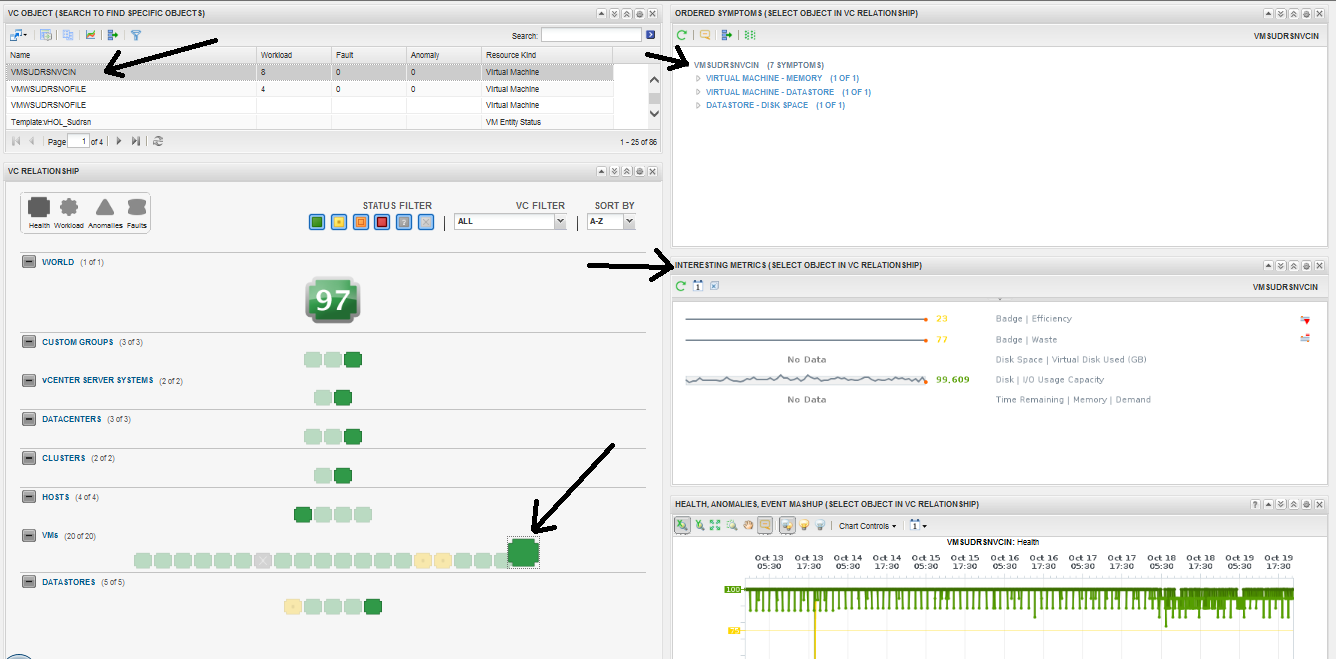Click the Search input field
The width and height of the screenshot is (1336, 659).
[x=591, y=35]
